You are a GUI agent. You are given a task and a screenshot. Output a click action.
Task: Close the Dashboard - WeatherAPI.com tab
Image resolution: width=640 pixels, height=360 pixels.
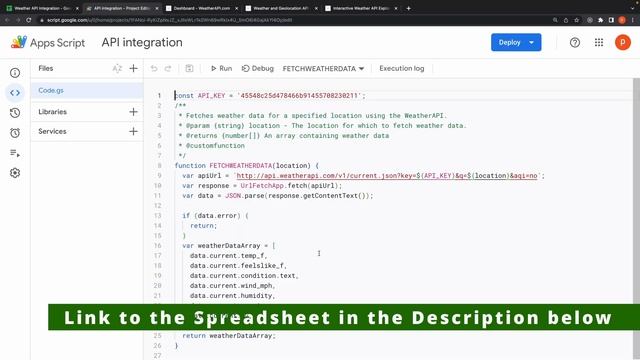coord(236,8)
